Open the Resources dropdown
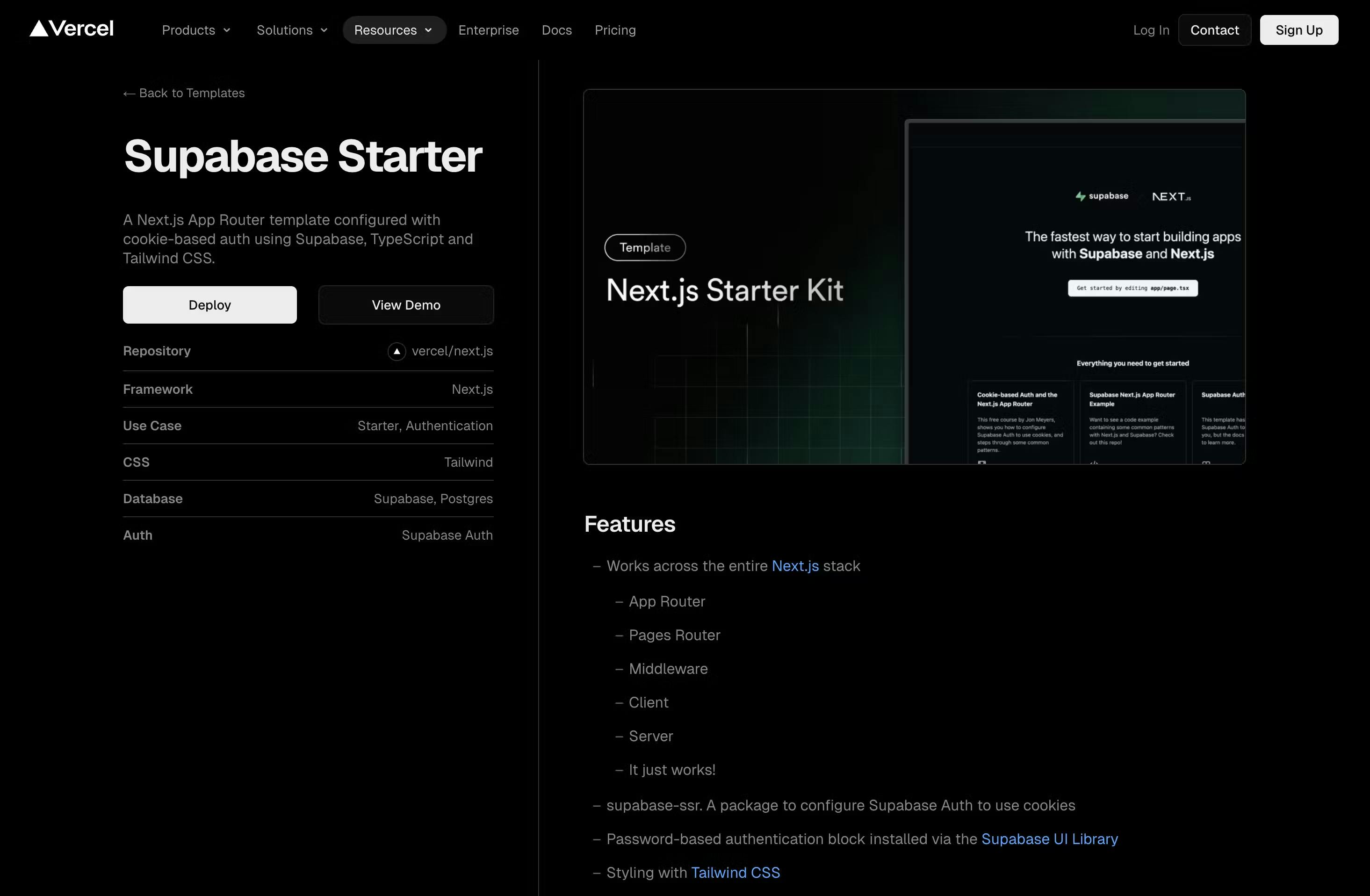This screenshot has height=896, width=1370. point(394,30)
